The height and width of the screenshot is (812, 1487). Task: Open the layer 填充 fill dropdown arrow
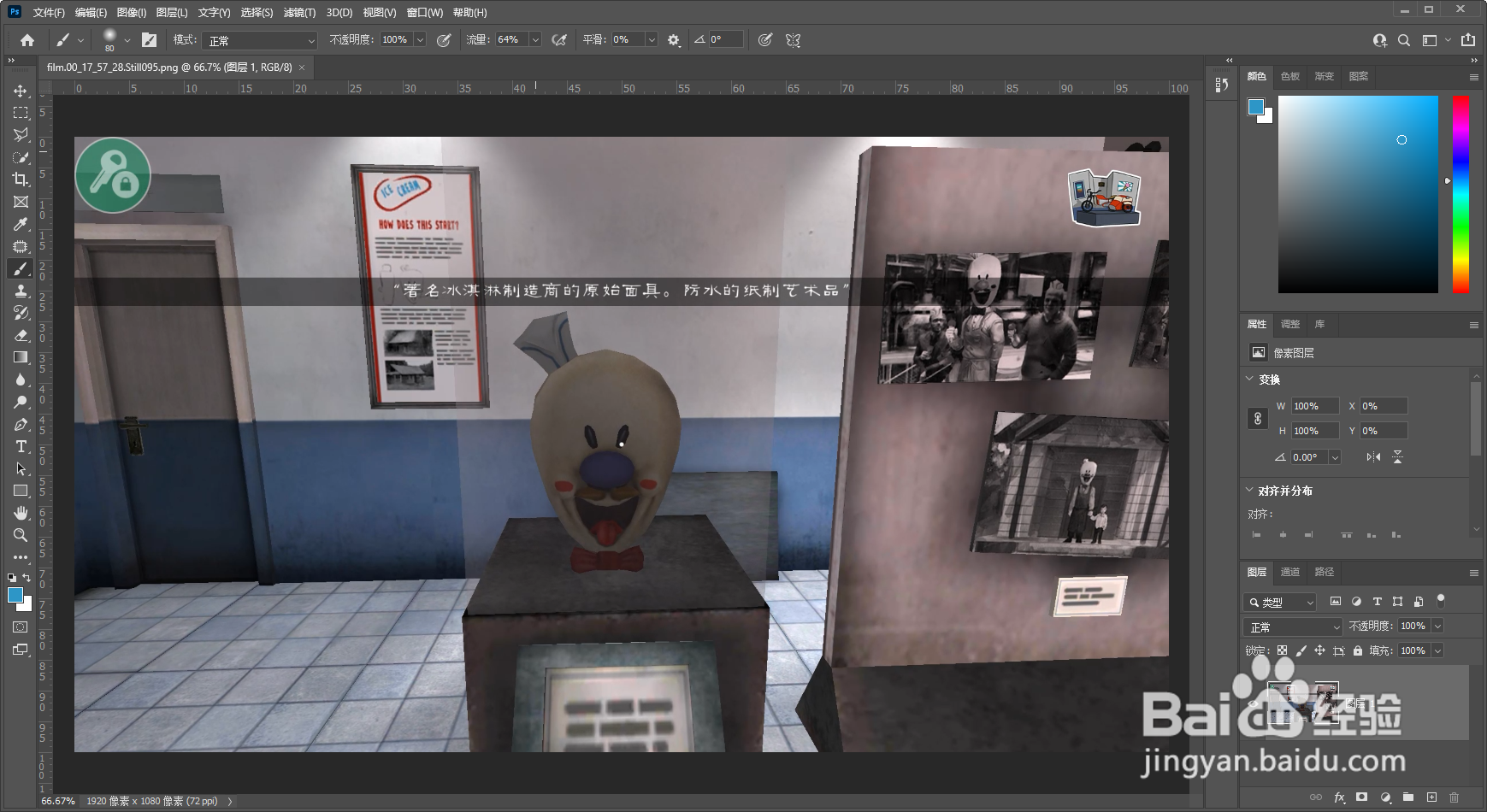(x=1438, y=650)
